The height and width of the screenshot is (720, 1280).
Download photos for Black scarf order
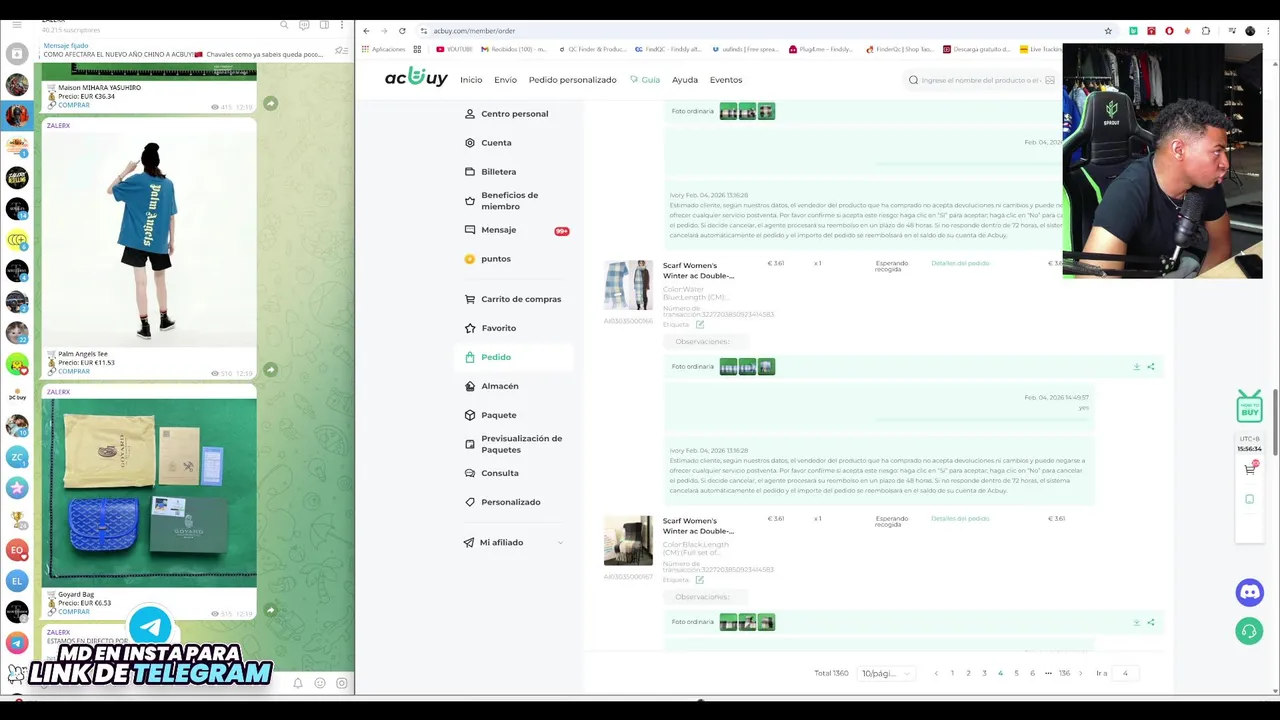point(1136,622)
